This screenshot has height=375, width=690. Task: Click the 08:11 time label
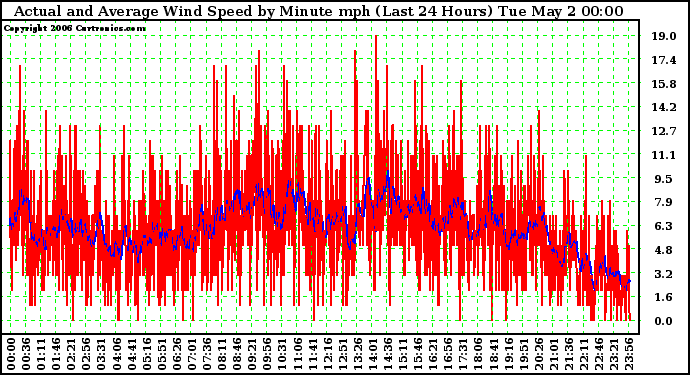tap(222, 354)
